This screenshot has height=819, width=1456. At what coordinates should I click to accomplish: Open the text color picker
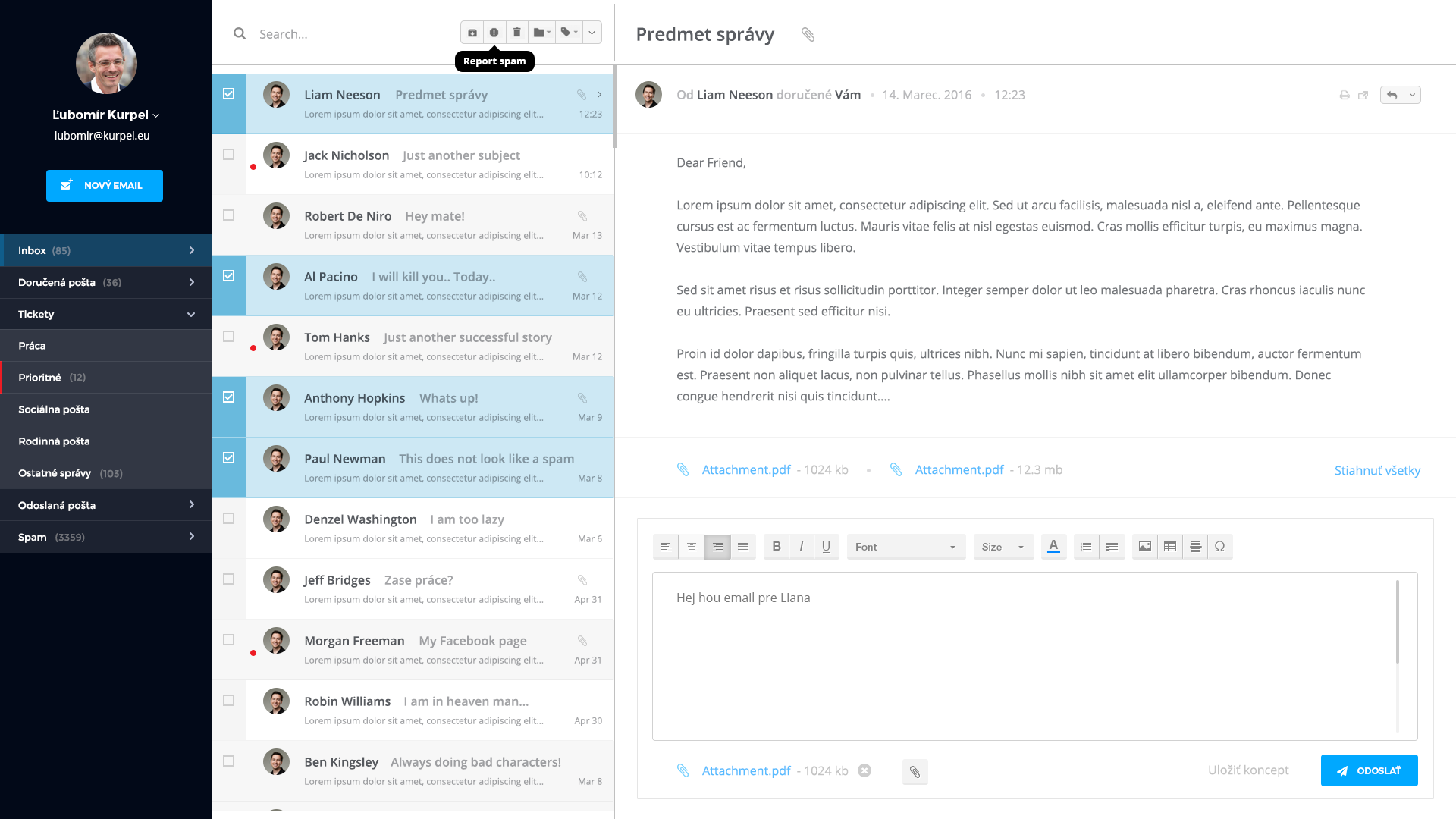1053,547
